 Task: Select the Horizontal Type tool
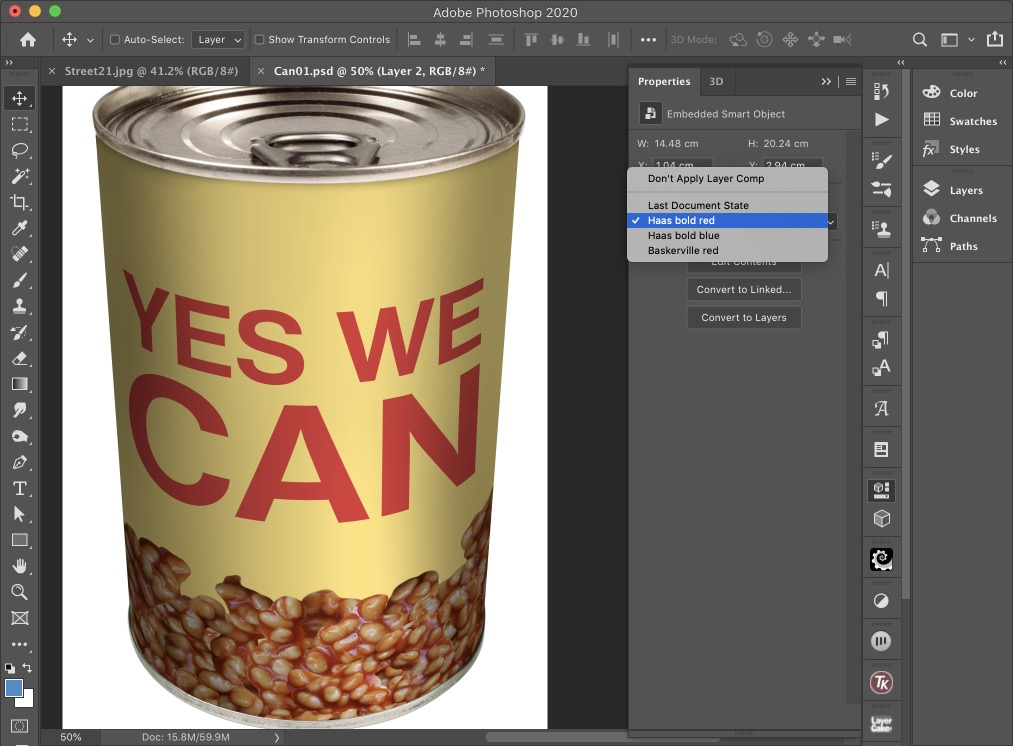[19, 488]
